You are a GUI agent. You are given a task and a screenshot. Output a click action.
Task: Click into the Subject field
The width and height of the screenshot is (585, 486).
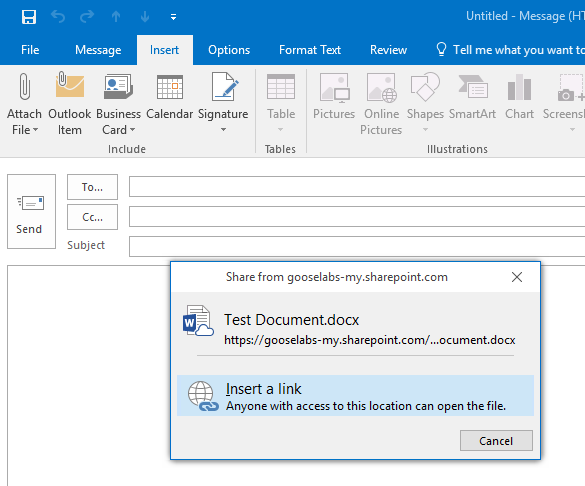[357, 246]
